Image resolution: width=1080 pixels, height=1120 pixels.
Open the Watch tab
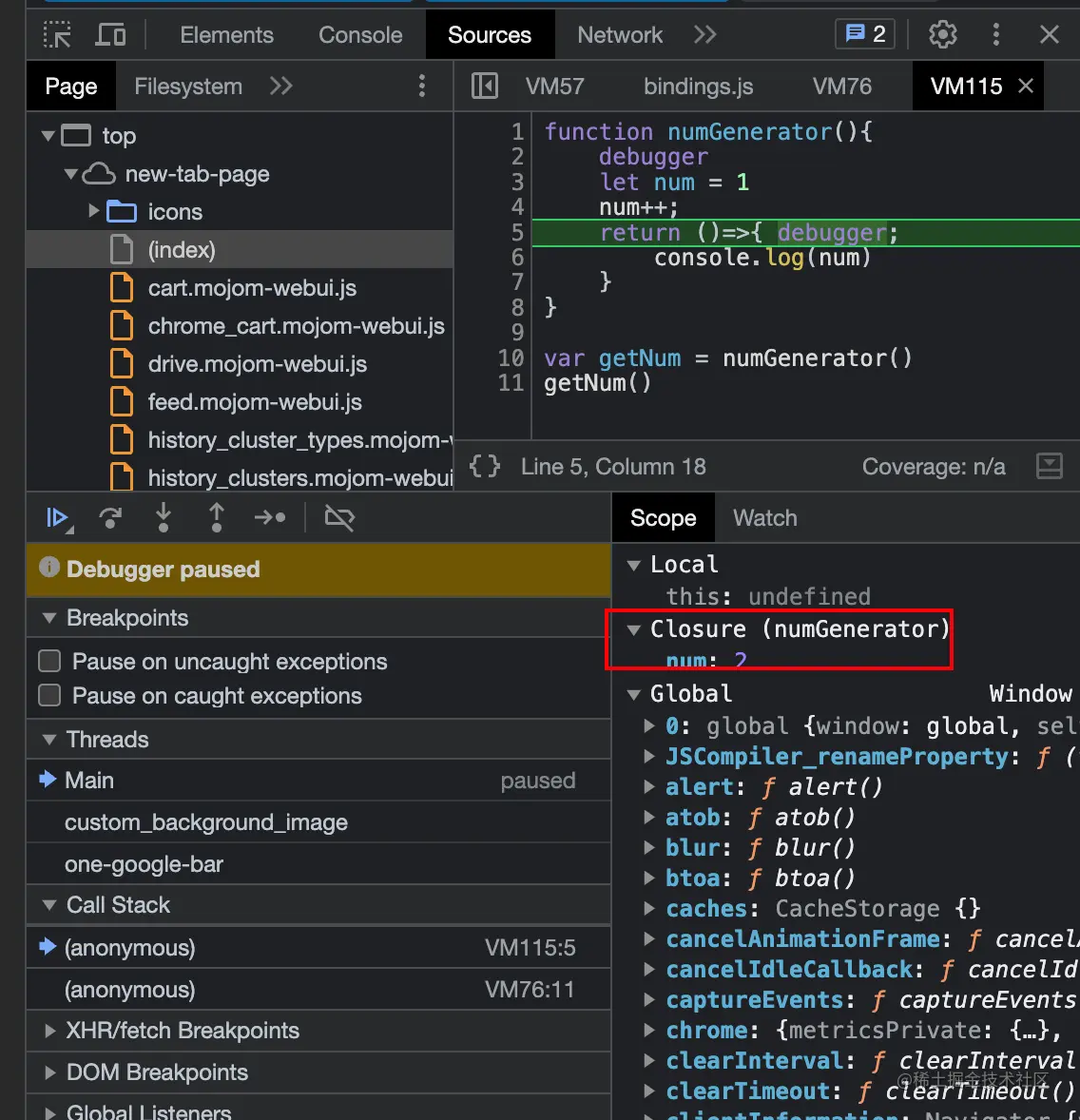click(x=764, y=518)
